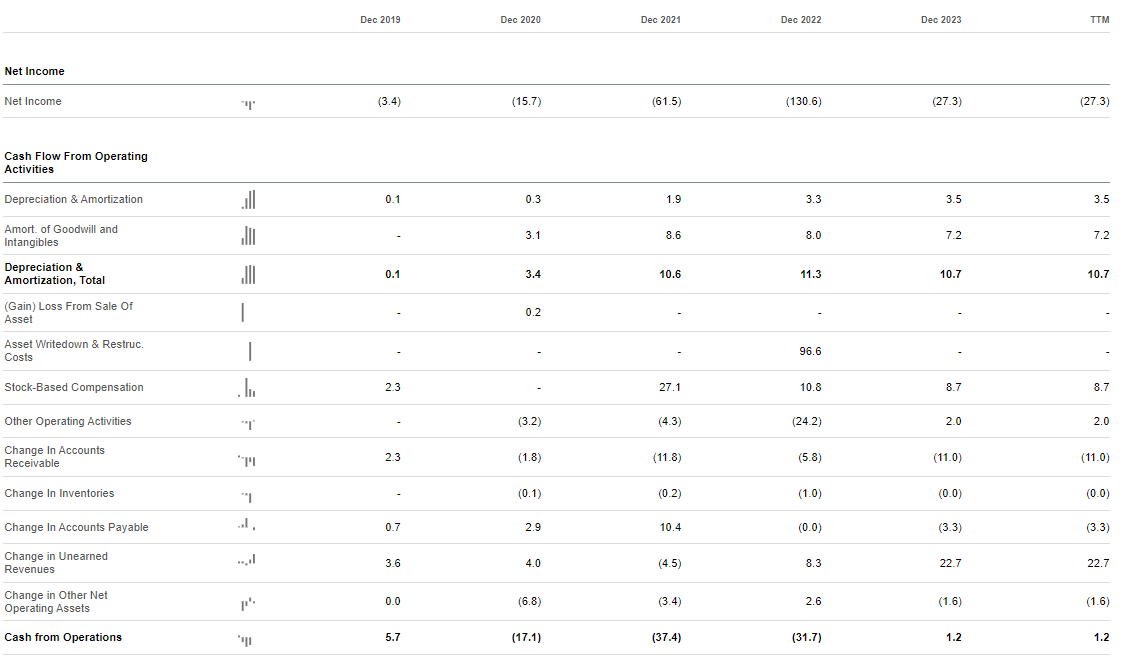Viewport: 1121px width, 661px height.
Task: Select the Dec 2021 Stock-Based Compensation value 27.1
Action: pyautogui.click(x=670, y=388)
